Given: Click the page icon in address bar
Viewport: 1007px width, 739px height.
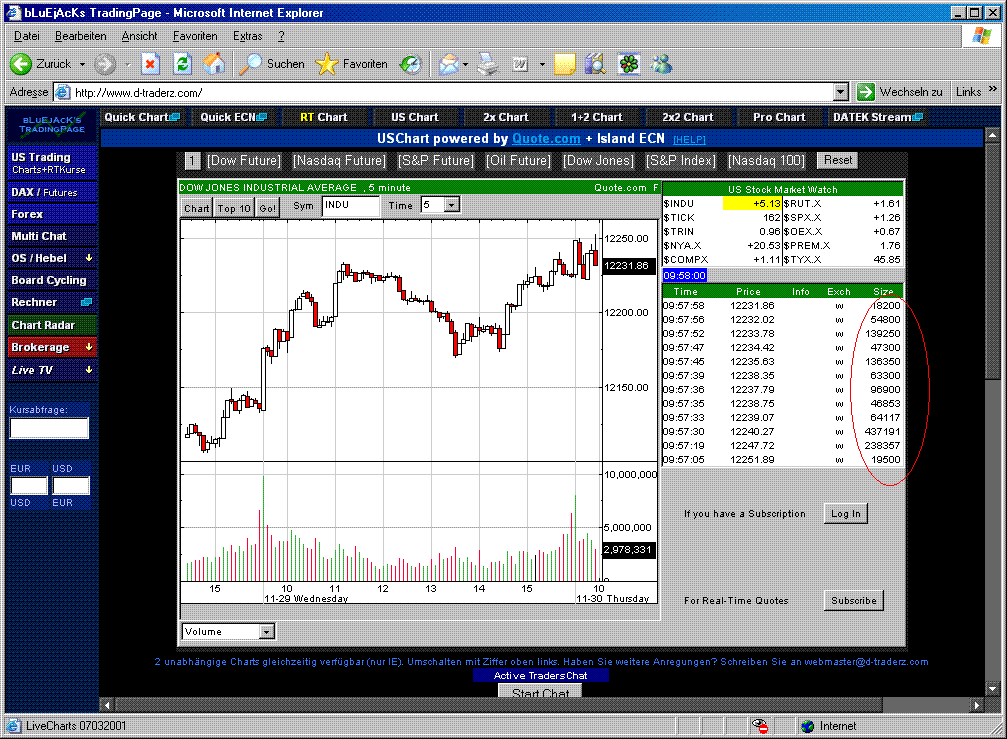Looking at the screenshot, I should click(x=62, y=92).
